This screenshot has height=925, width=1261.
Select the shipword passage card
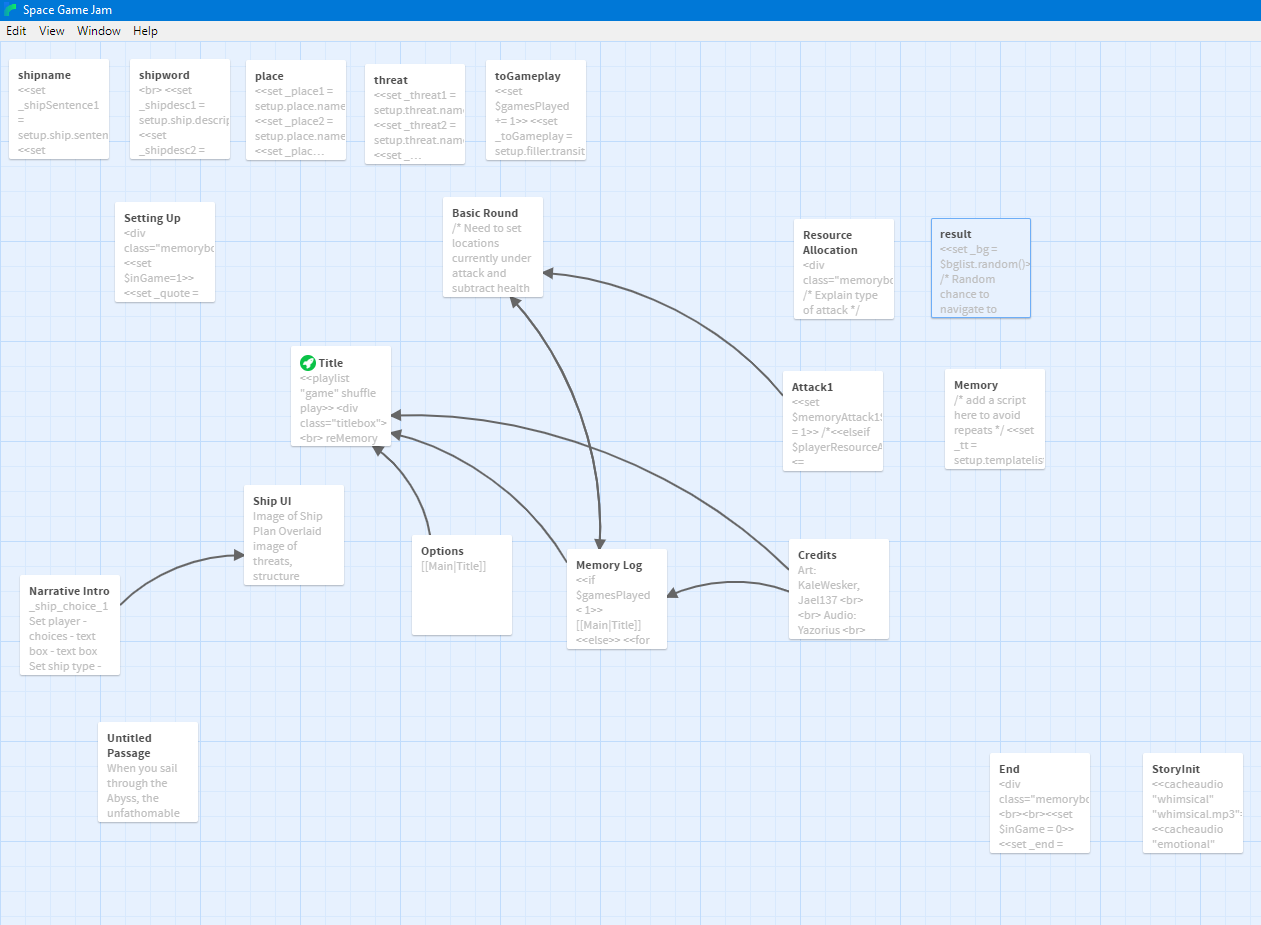180,109
